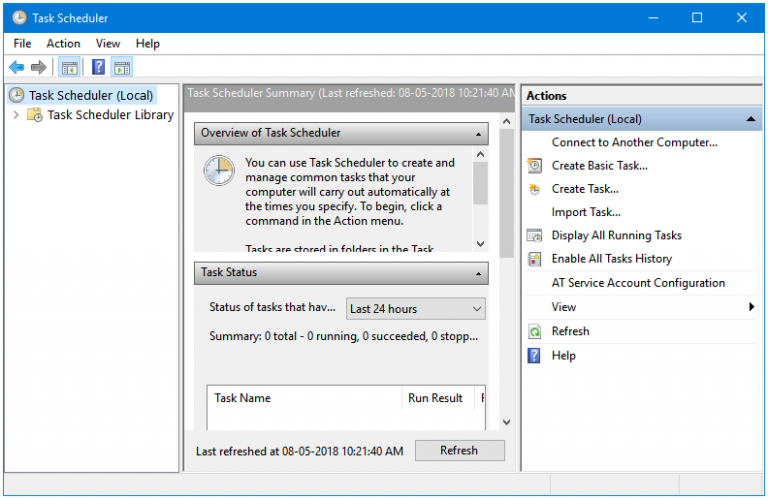
Task: Click the summary pane scroll-down arrow
Action: tap(506, 422)
